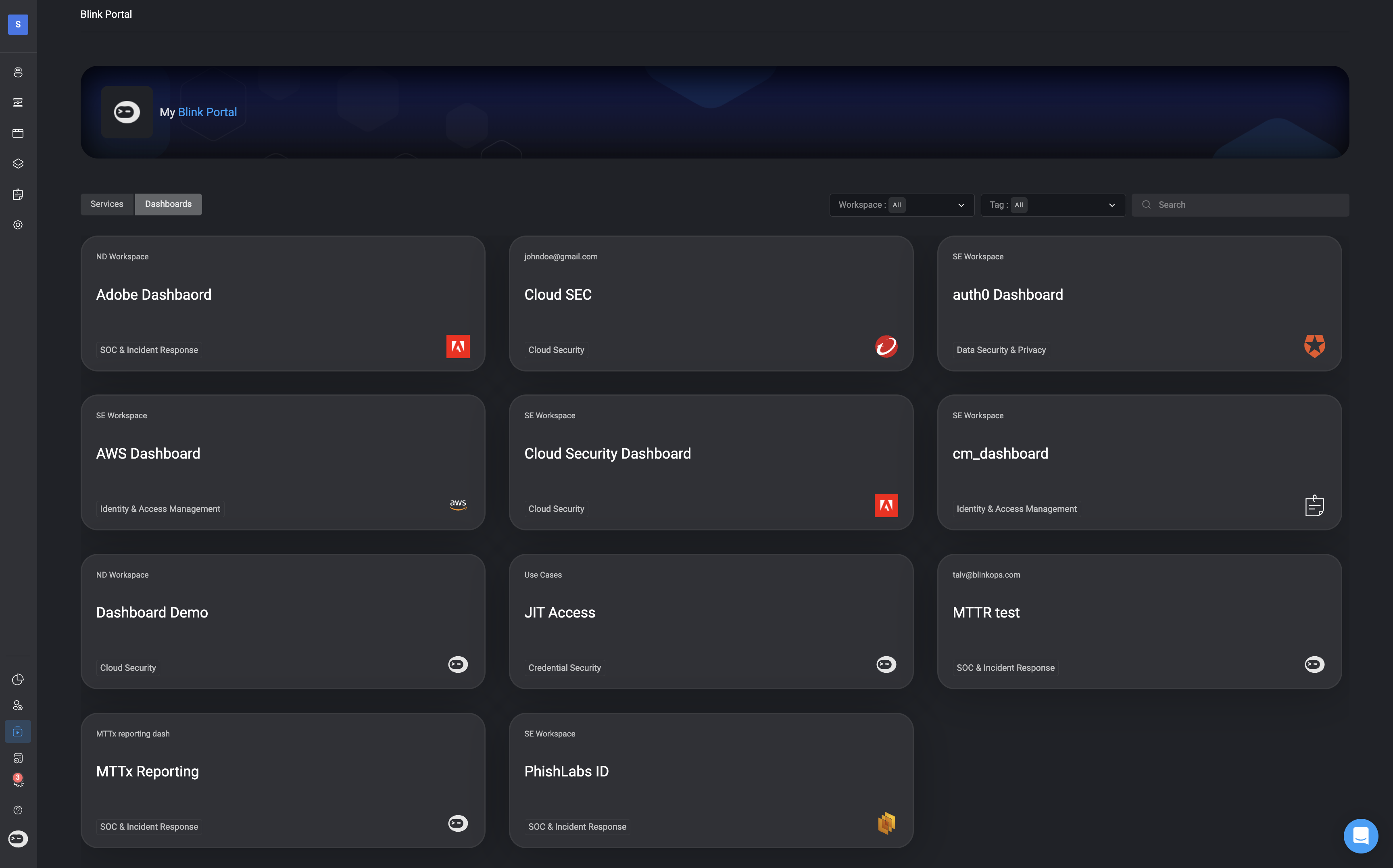Click the robot icon in the sidebar
The width and height of the screenshot is (1393, 868).
pos(18,72)
